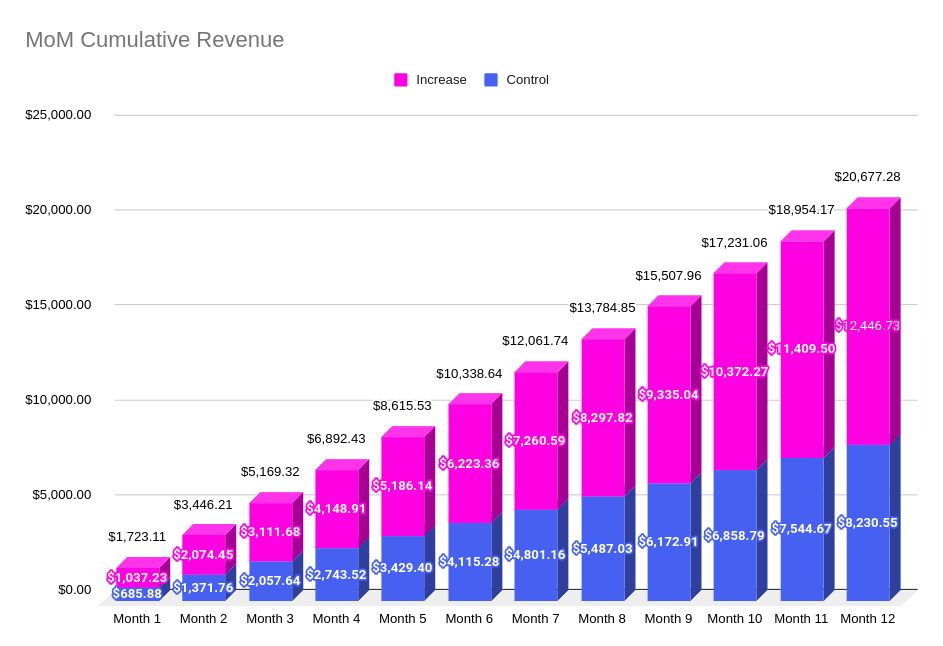Click the $4,148.91 Increase data label
The width and height of the screenshot is (943, 646).
(x=336, y=509)
